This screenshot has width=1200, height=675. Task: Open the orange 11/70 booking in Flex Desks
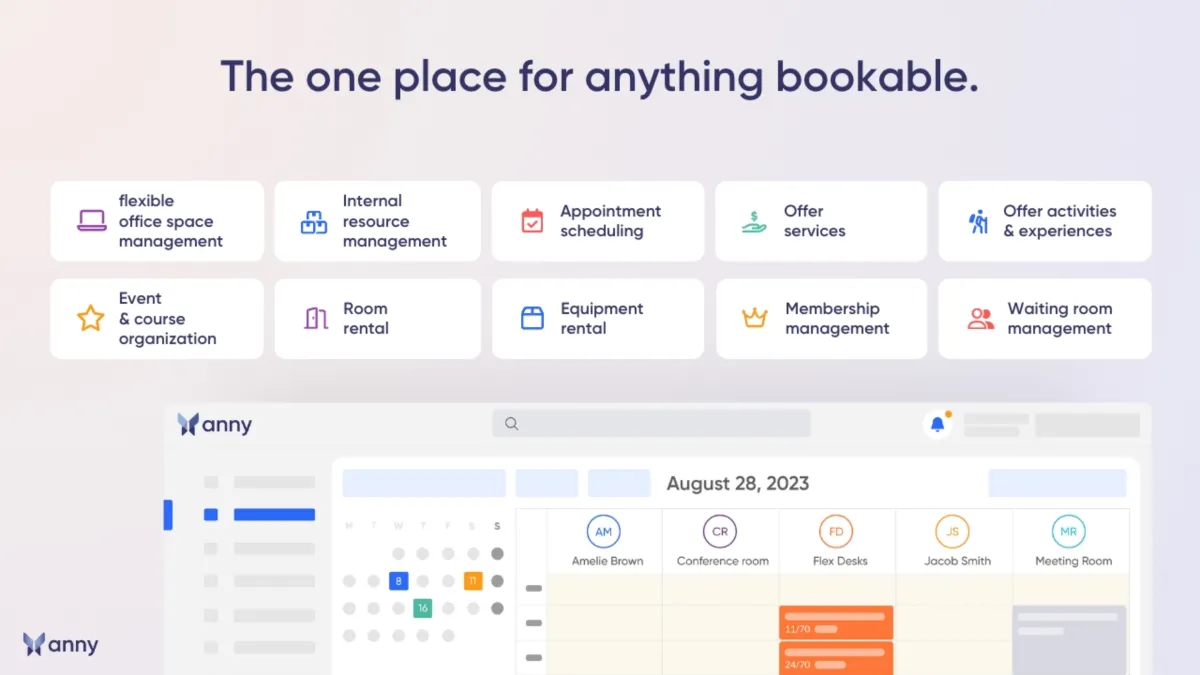(x=836, y=622)
